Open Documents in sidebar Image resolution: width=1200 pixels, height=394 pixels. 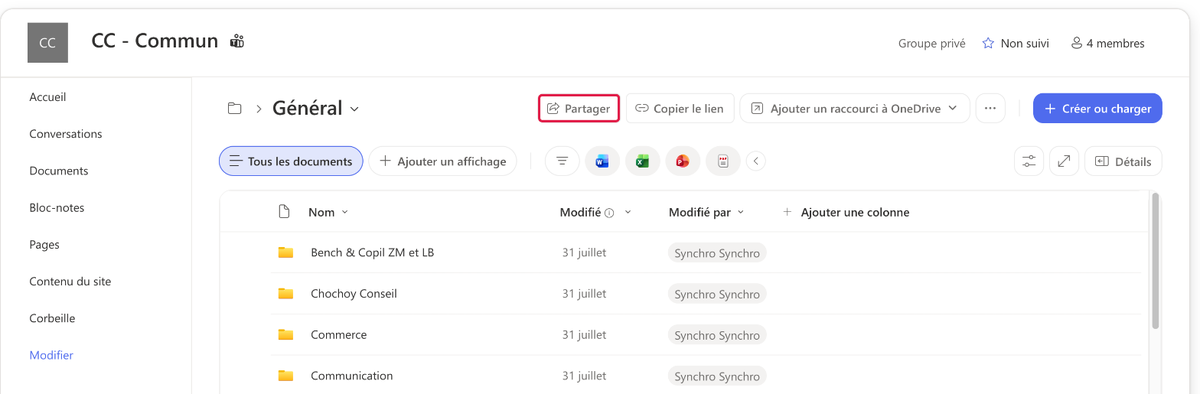(59, 171)
